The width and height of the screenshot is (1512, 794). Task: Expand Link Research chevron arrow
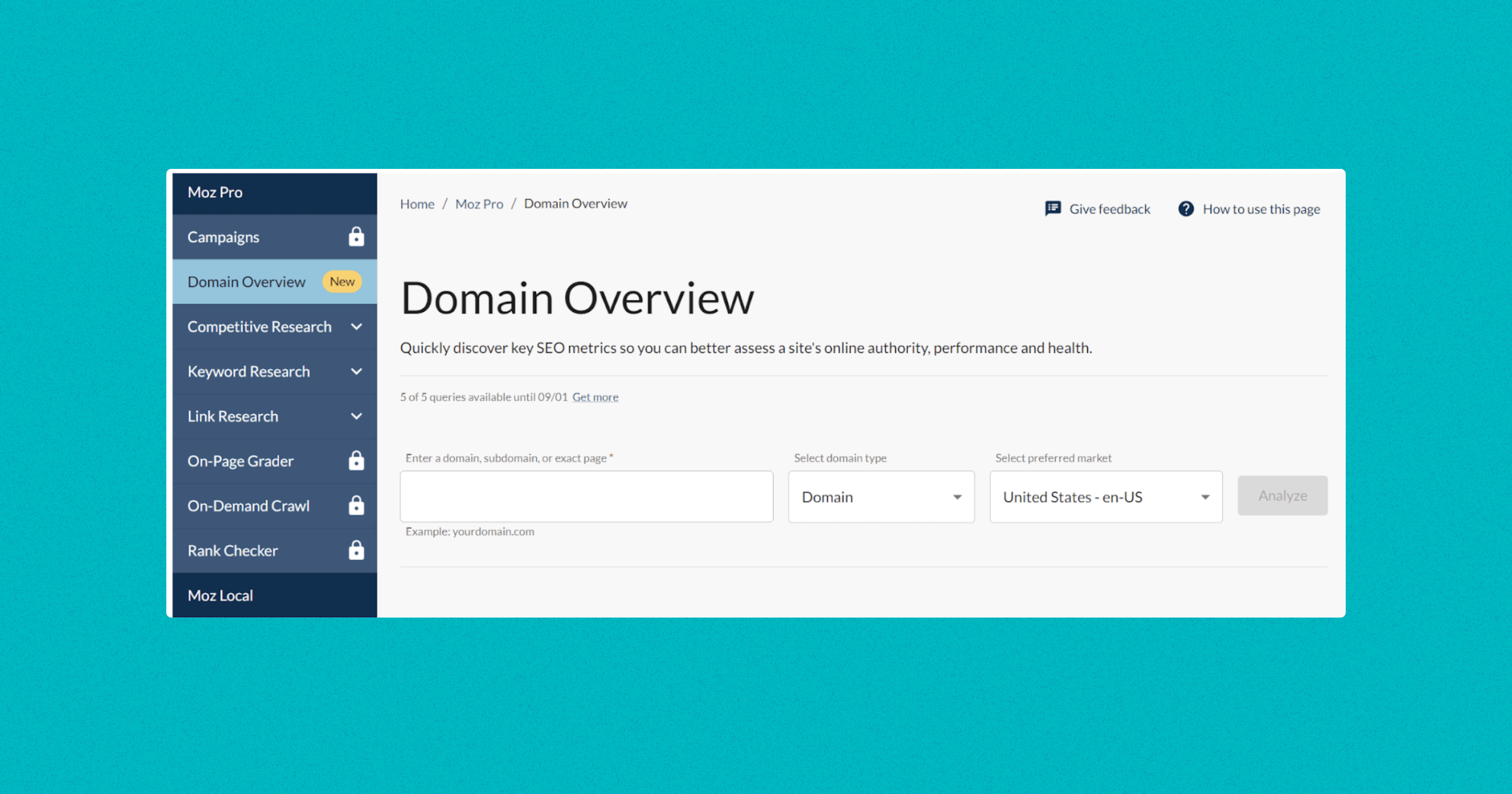click(x=357, y=417)
